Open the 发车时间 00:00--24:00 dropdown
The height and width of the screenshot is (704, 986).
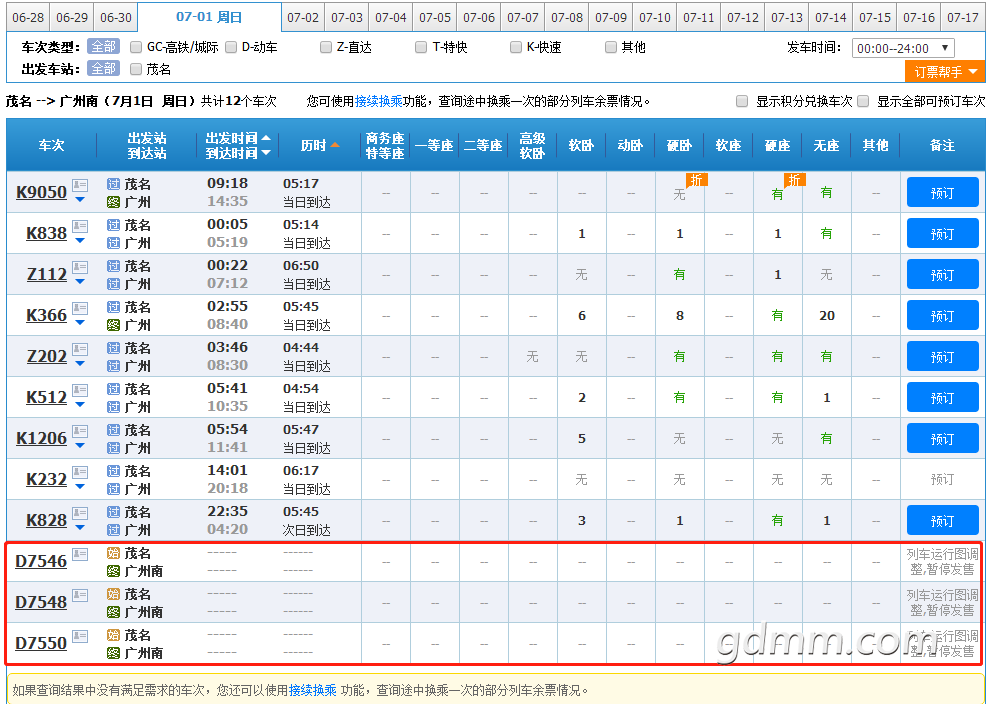(903, 48)
